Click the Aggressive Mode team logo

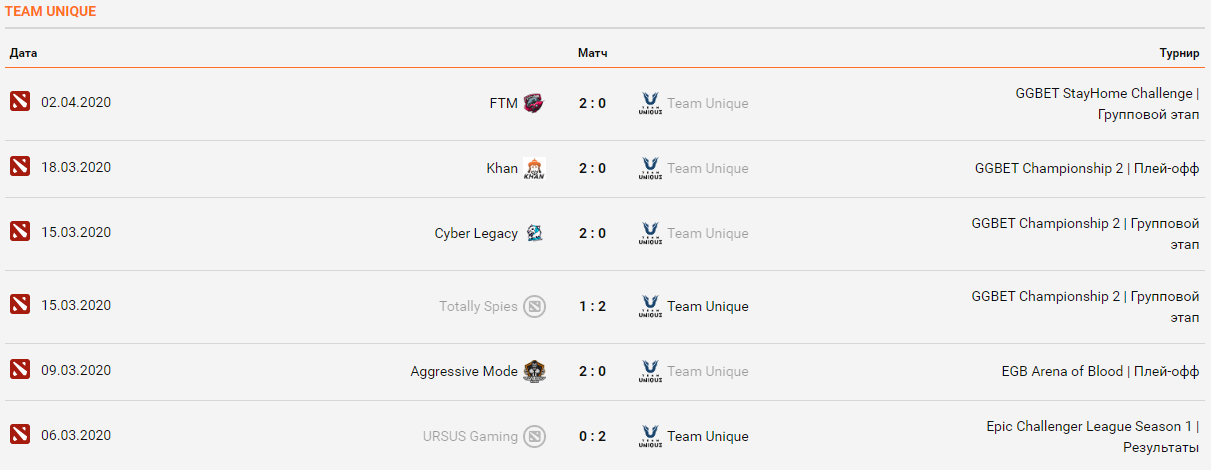point(534,371)
